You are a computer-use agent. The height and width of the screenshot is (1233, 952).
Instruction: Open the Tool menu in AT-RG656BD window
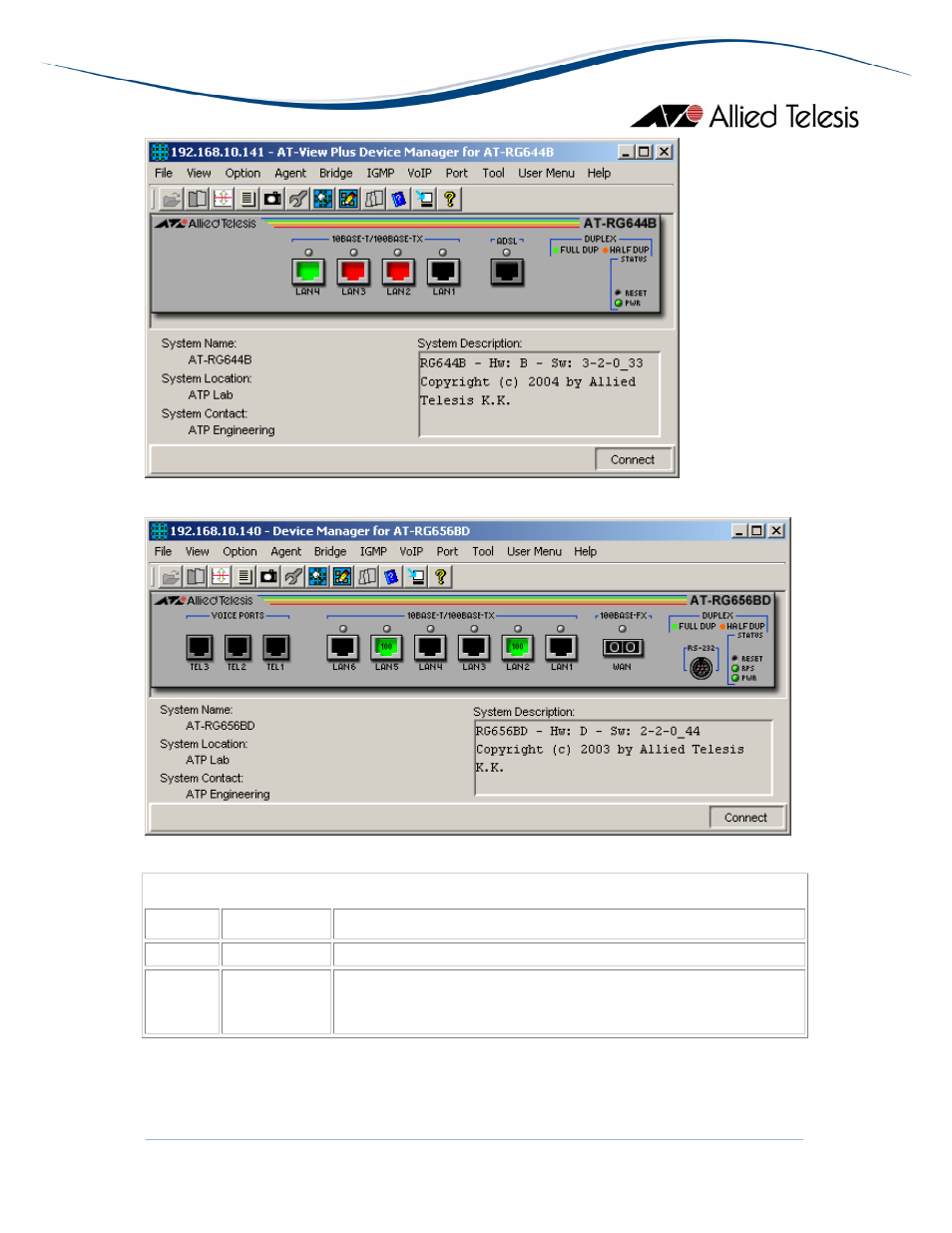tap(483, 551)
